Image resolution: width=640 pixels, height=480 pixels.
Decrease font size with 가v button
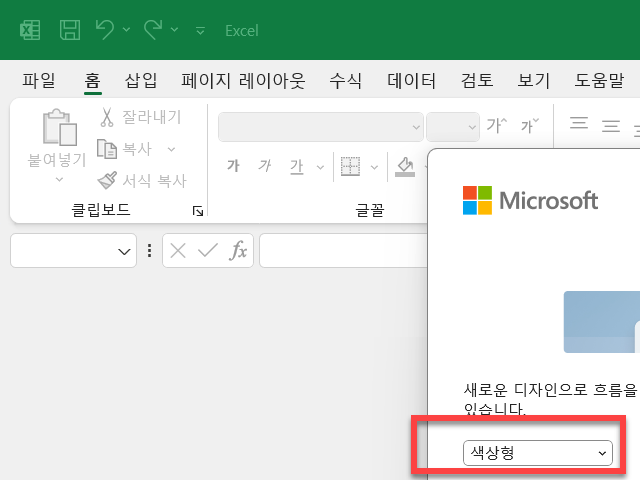point(530,125)
